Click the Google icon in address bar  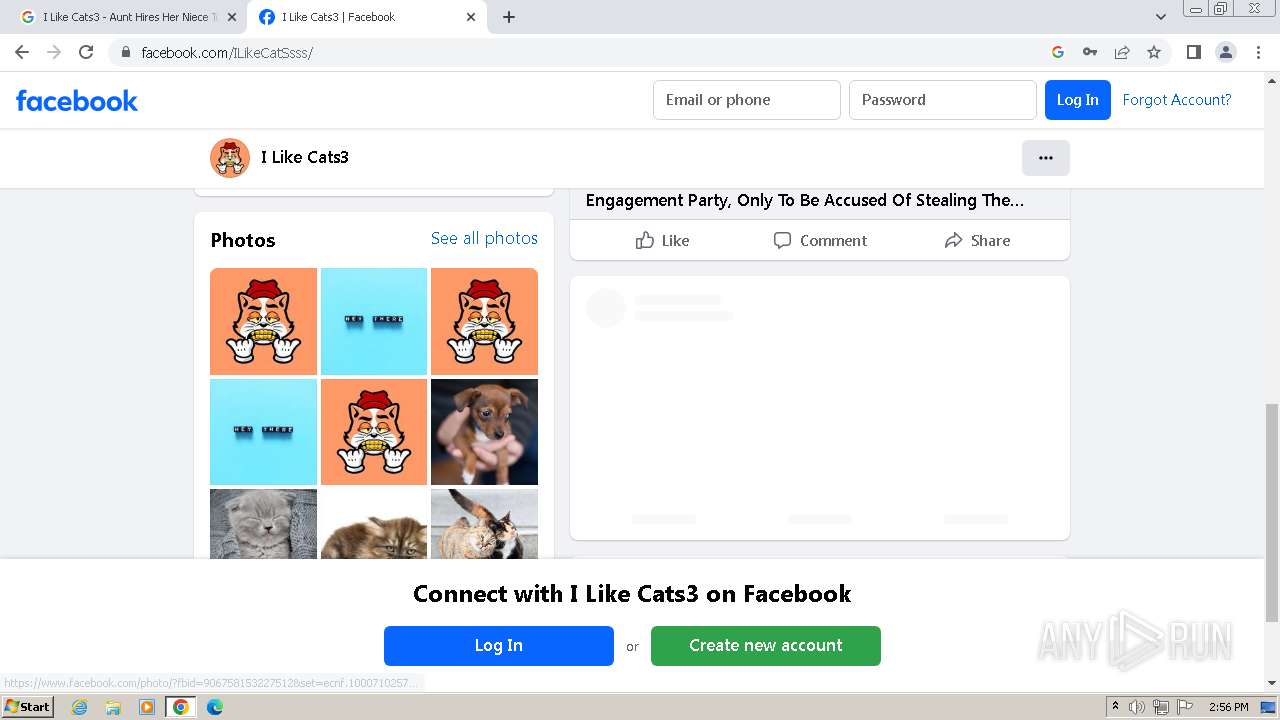coord(1058,52)
